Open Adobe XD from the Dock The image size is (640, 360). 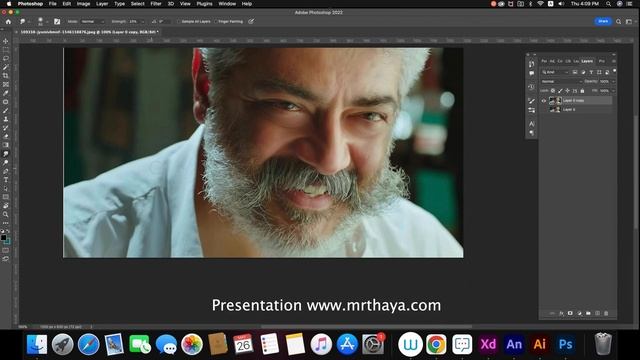(x=488, y=344)
